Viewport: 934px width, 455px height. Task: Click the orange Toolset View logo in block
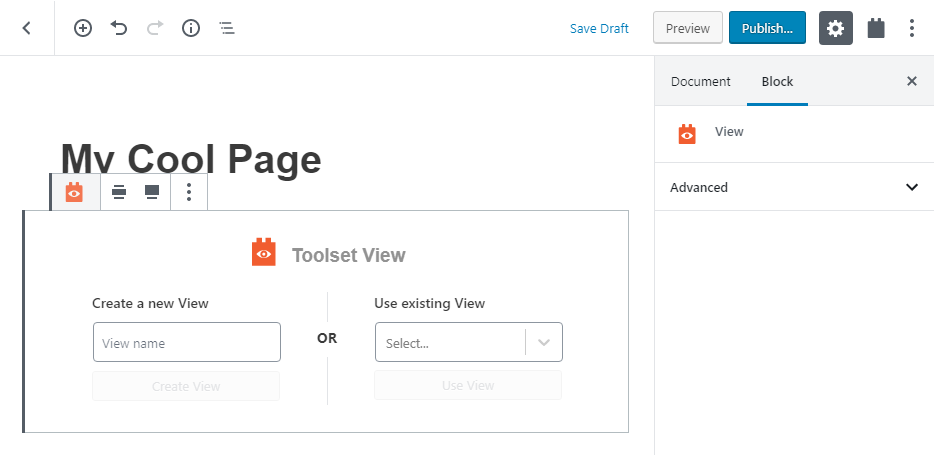(264, 252)
